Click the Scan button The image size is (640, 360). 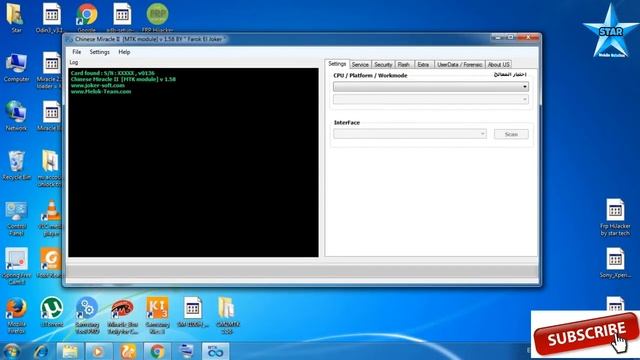(511, 134)
